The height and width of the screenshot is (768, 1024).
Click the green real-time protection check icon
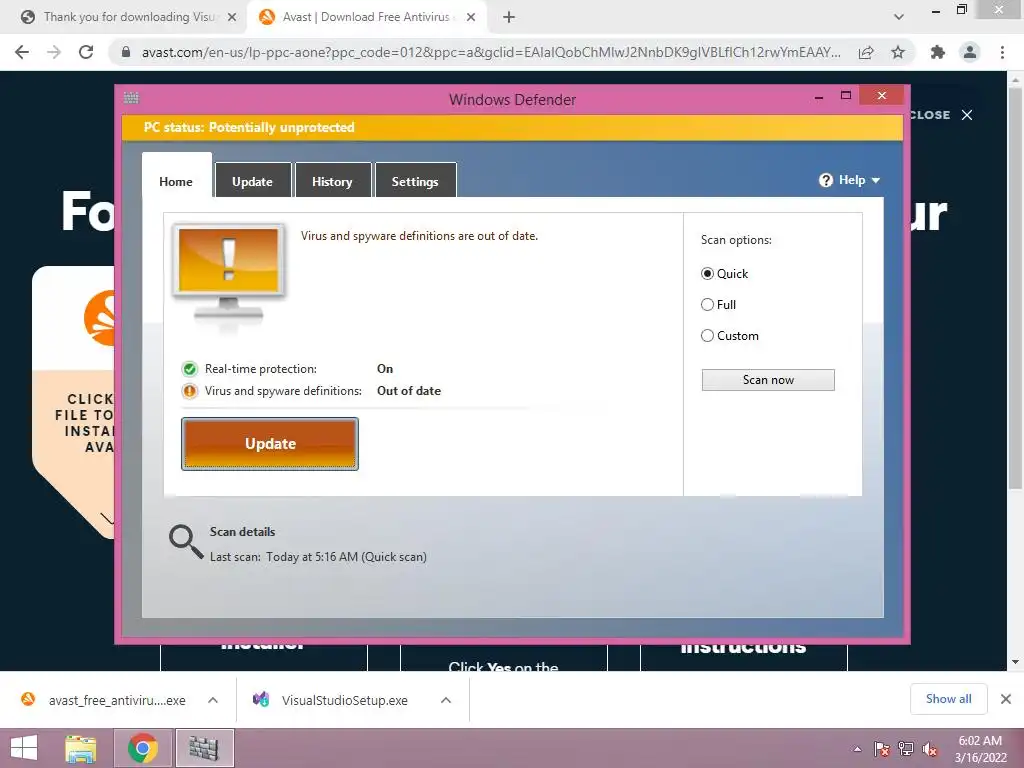(189, 369)
